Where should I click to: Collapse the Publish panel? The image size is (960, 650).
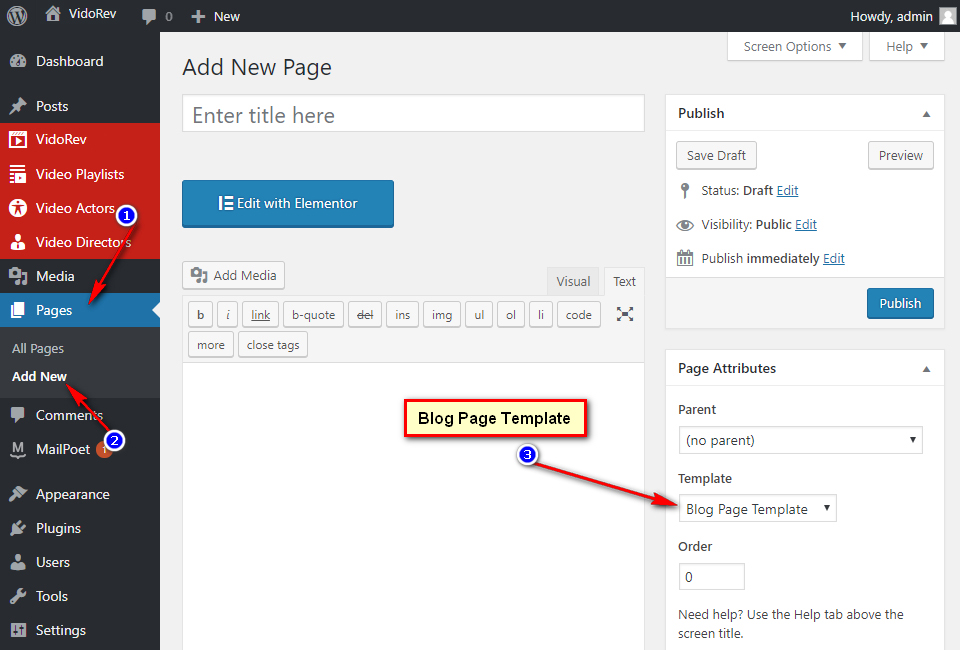click(927, 113)
